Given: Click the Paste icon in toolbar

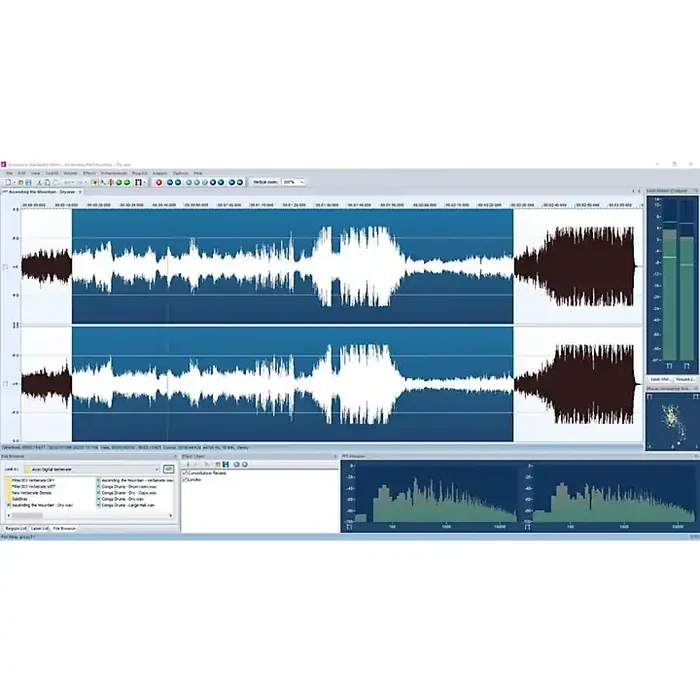Looking at the screenshot, I should tap(56, 182).
